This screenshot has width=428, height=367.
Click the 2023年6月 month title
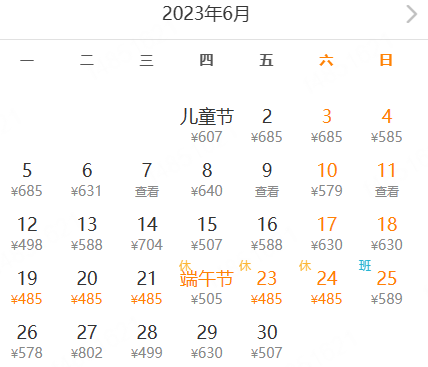coord(206,14)
